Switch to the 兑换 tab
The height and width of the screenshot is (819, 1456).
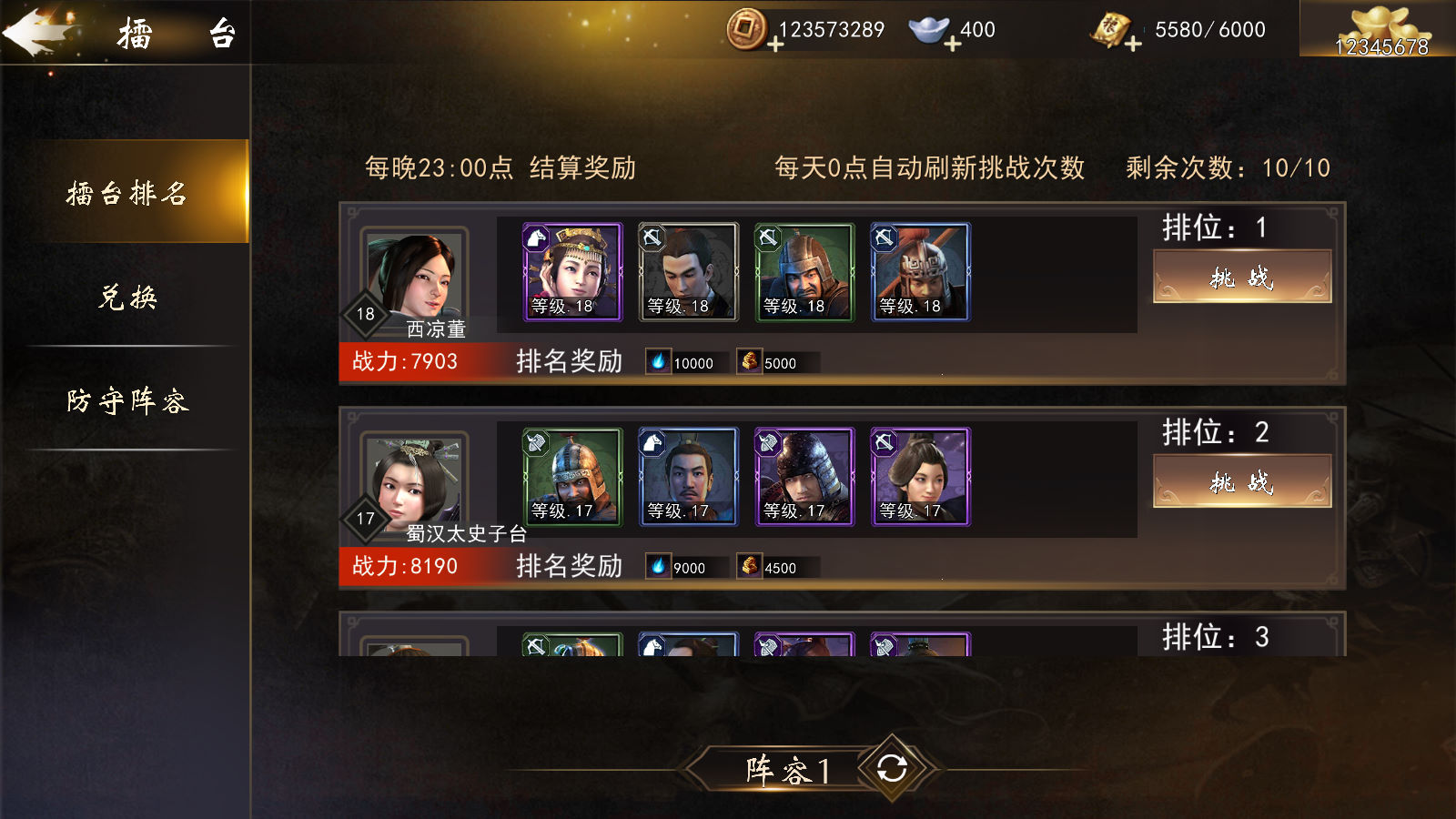pyautogui.click(x=127, y=297)
